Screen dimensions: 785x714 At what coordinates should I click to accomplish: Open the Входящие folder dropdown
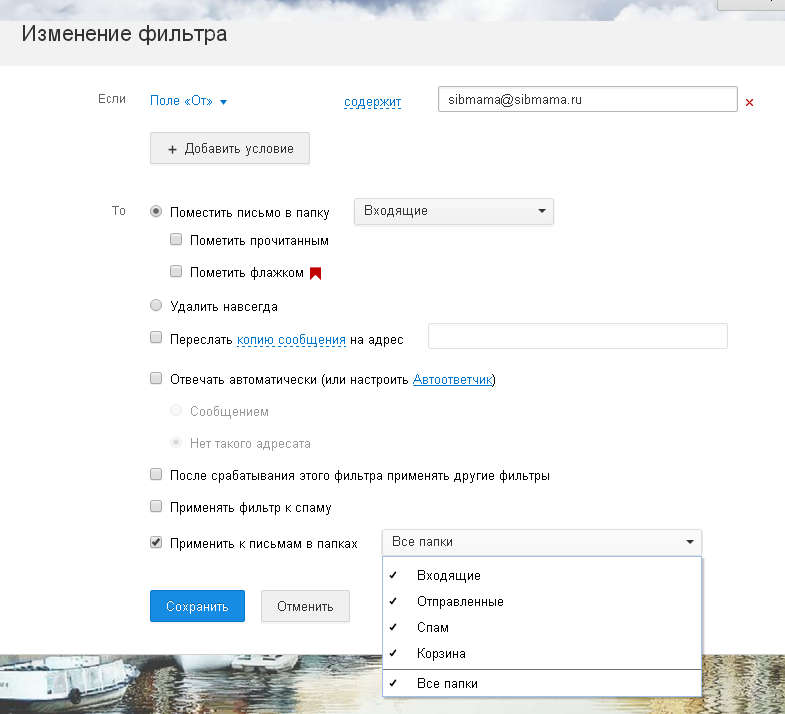454,211
